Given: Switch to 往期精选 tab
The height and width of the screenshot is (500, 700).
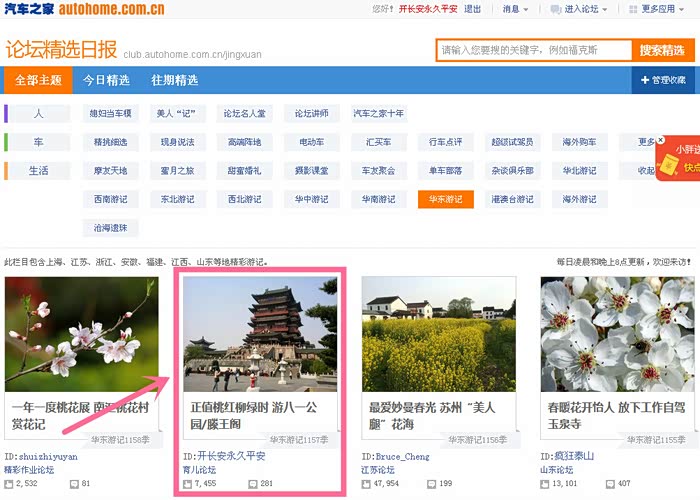Looking at the screenshot, I should pyautogui.click(x=175, y=80).
